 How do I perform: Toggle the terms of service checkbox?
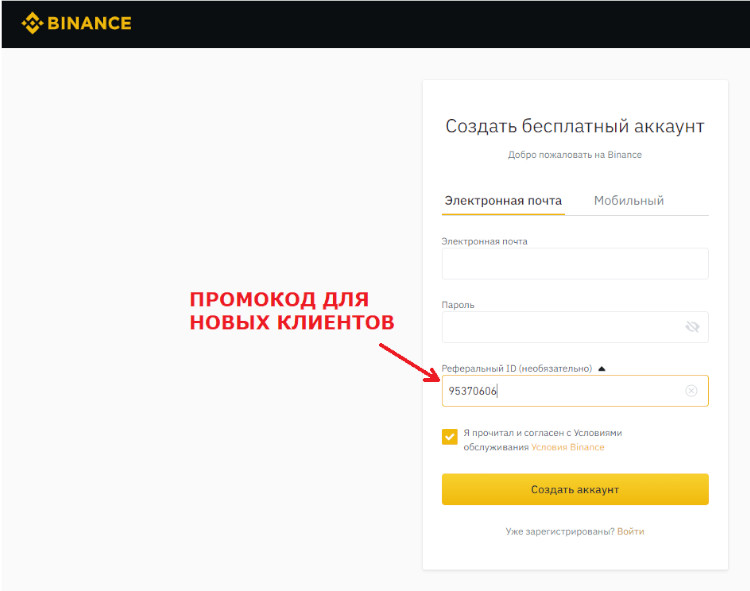(x=450, y=437)
